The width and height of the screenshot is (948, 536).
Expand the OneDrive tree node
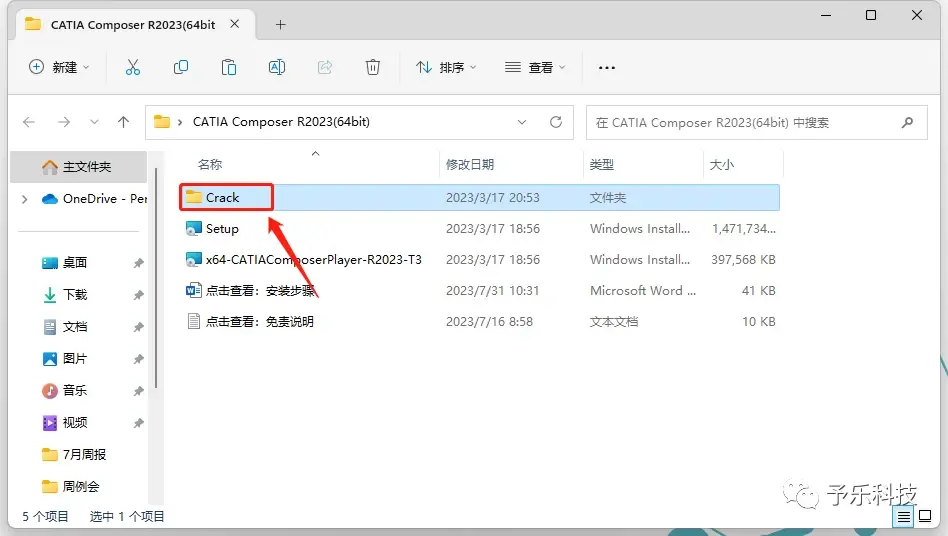click(24, 199)
